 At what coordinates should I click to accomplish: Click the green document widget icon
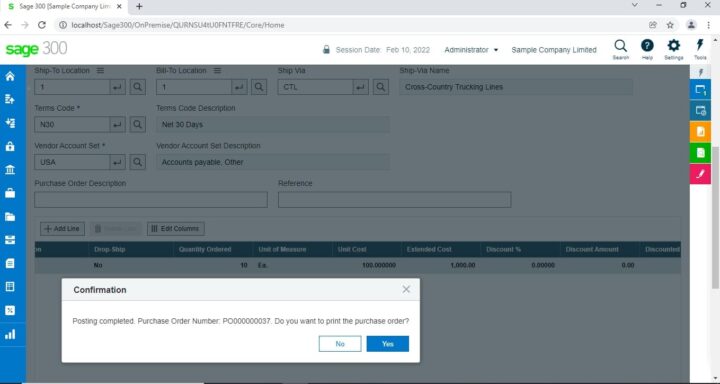[700, 153]
